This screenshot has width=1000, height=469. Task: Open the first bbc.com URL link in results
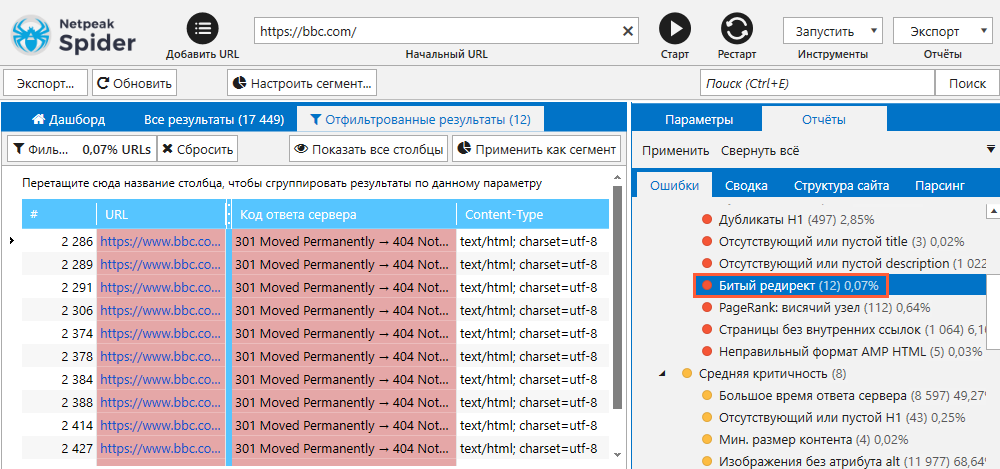[x=160, y=242]
